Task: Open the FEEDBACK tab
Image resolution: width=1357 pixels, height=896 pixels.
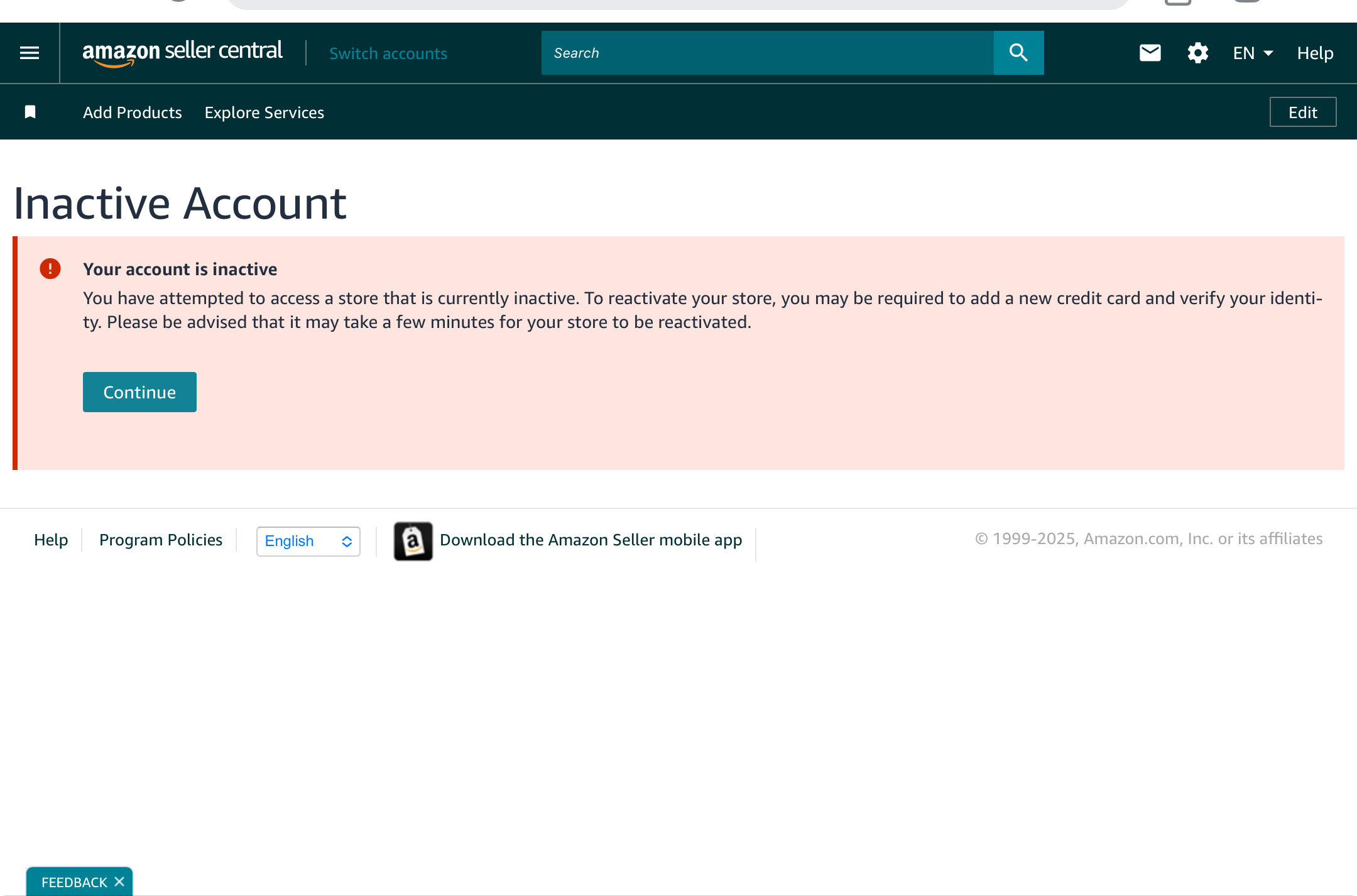Action: (74, 882)
